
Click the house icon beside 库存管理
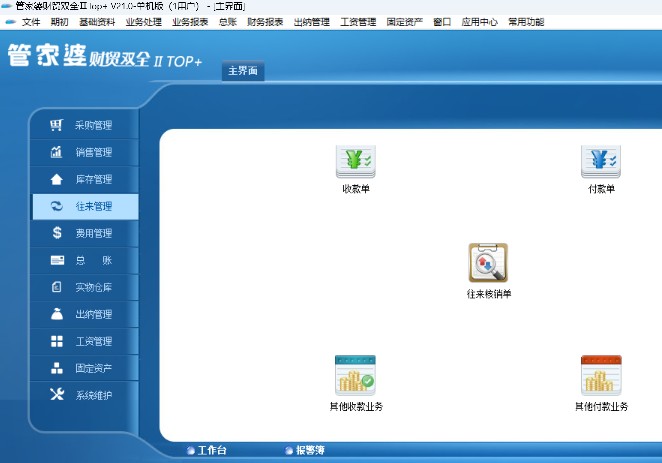tap(56, 179)
